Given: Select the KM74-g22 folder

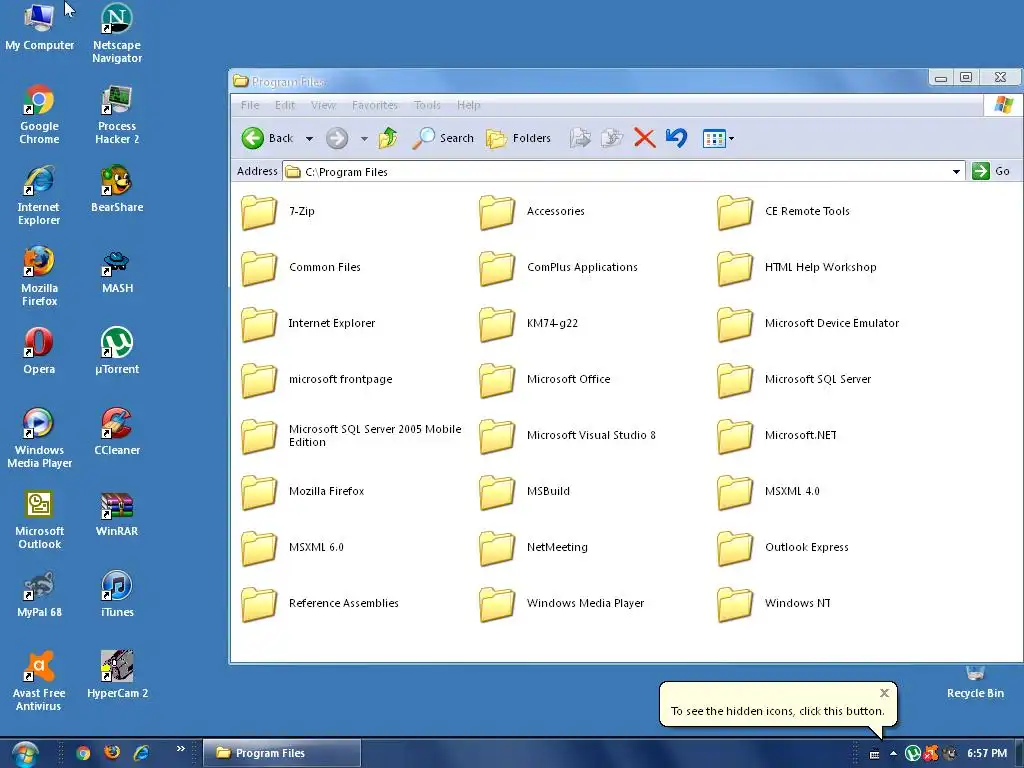Looking at the screenshot, I should (x=529, y=324).
